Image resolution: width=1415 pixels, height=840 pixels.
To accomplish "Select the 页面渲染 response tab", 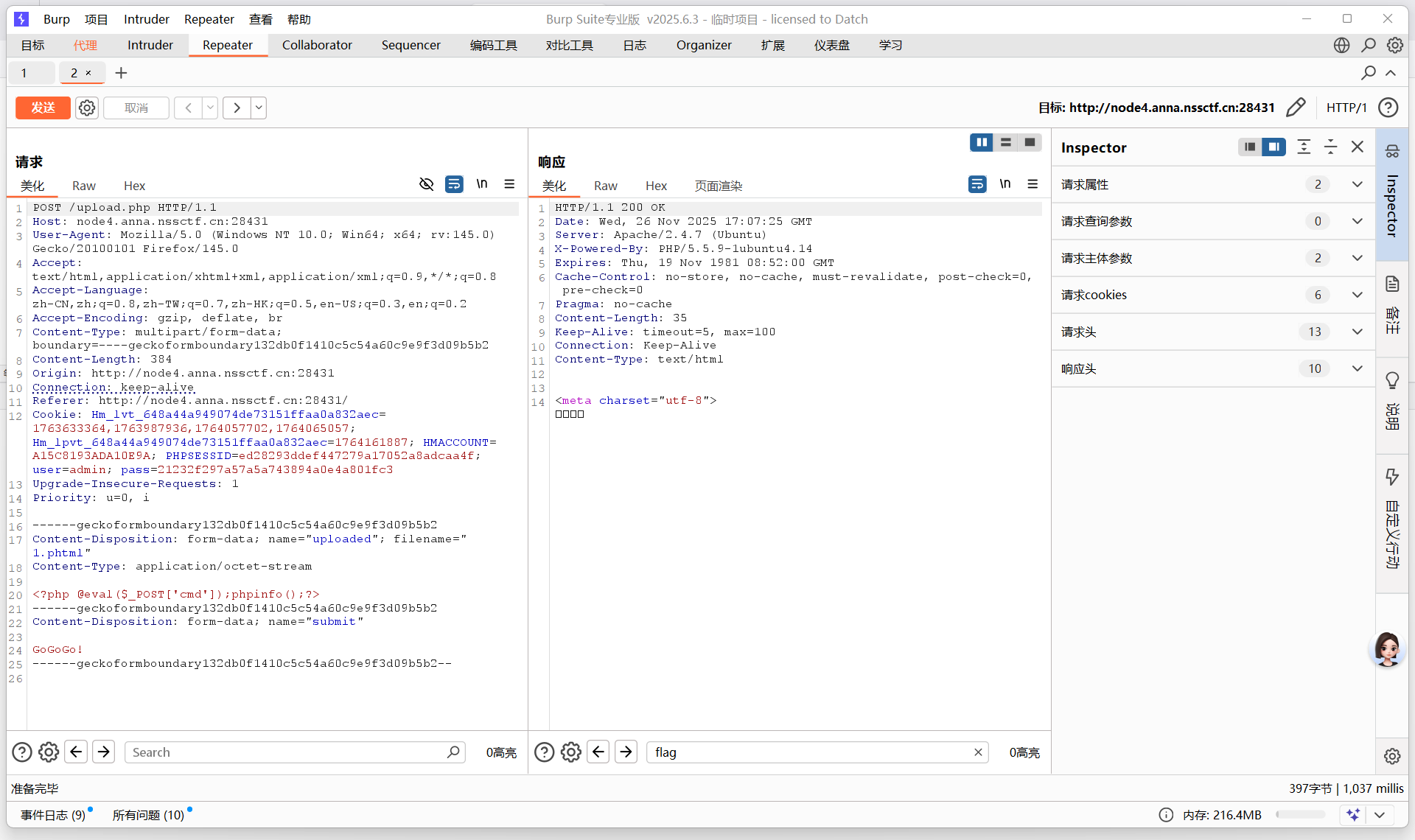I will click(x=718, y=186).
